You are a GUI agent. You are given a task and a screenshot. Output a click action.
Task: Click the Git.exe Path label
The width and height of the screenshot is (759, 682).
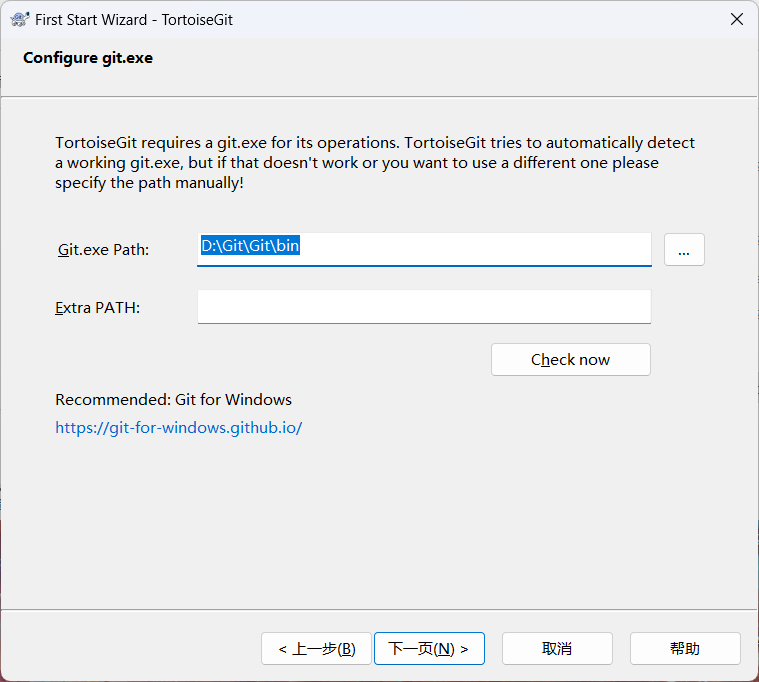pos(103,250)
